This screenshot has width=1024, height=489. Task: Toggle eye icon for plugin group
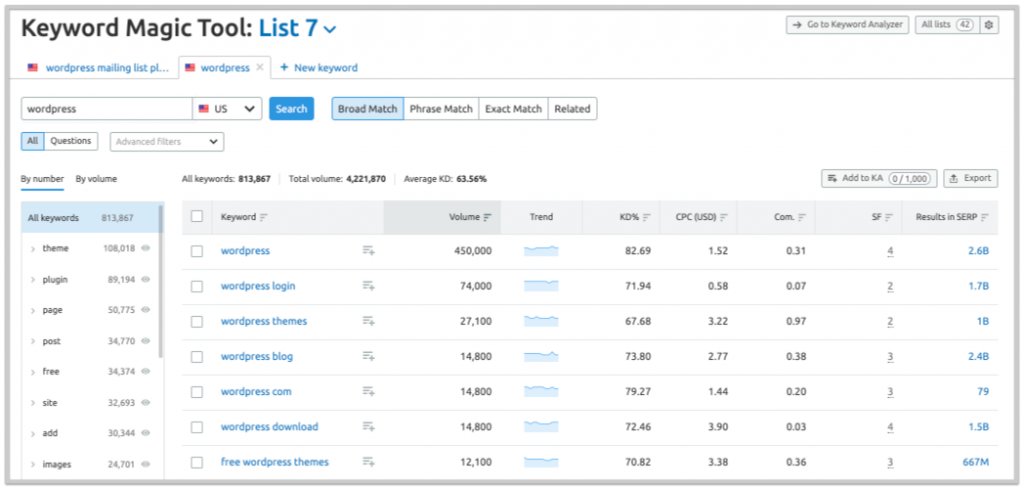(x=146, y=279)
